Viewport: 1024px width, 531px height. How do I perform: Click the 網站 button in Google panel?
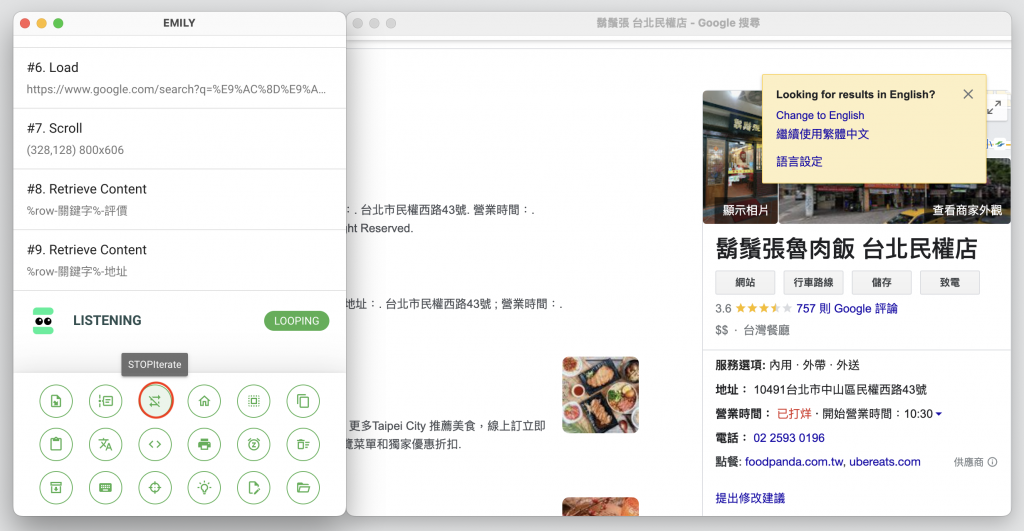[x=745, y=282]
